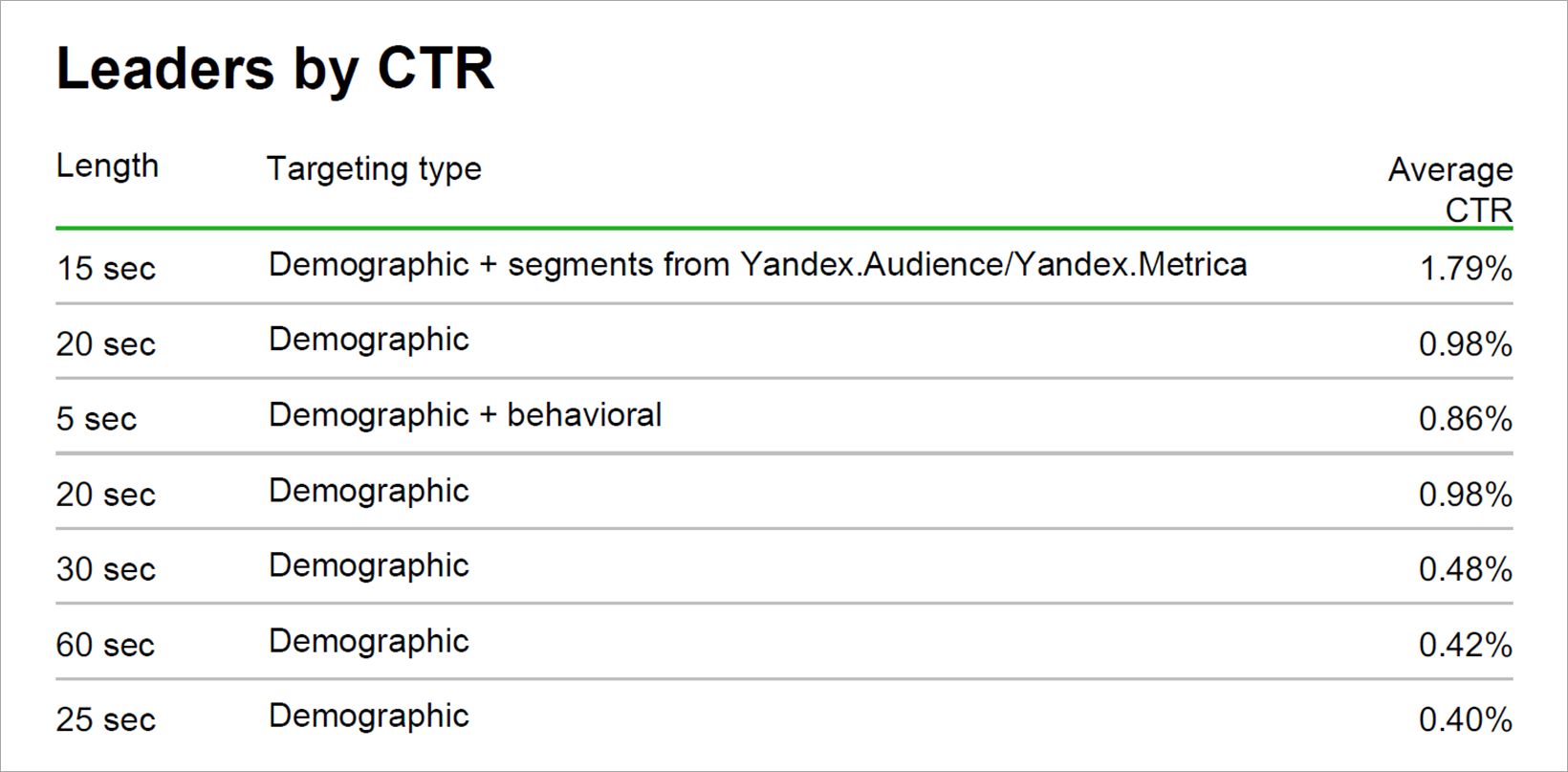The width and height of the screenshot is (1568, 772).
Task: Select the Yandex.Audience/Yandex.Metrica segments targeting cell
Action: 757,265
